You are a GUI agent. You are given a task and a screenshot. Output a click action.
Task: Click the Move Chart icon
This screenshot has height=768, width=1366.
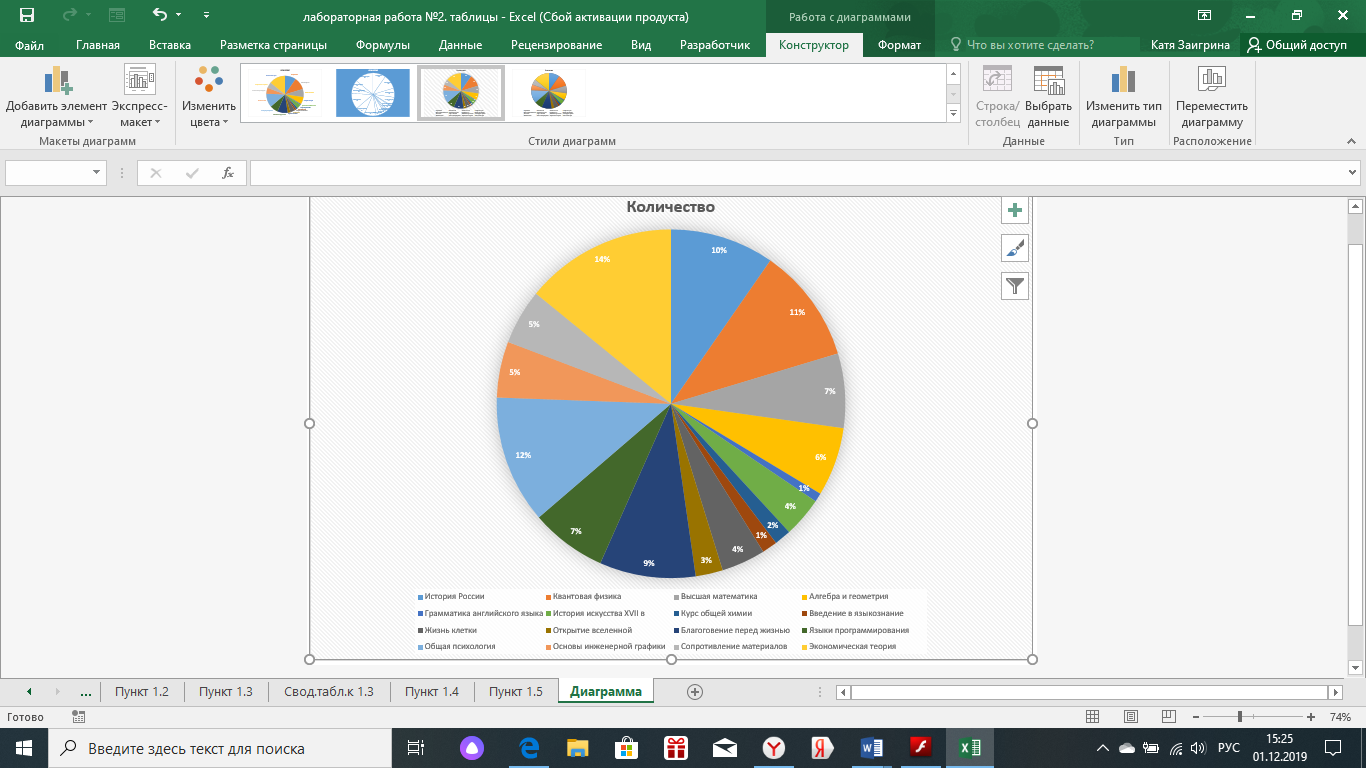pyautogui.click(x=1212, y=80)
